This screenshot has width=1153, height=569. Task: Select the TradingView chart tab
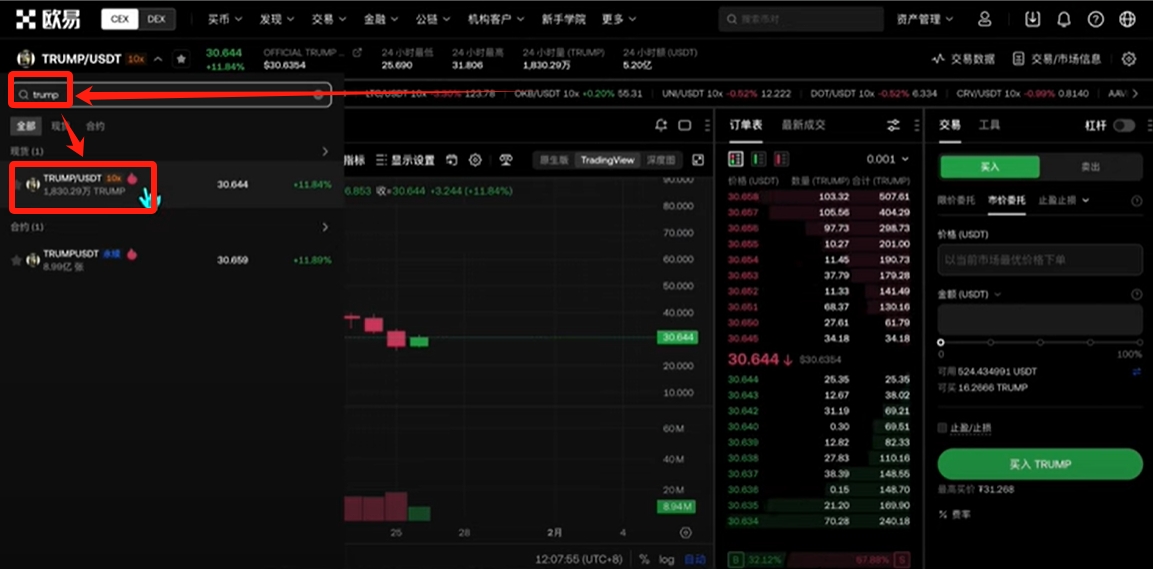[x=607, y=160]
